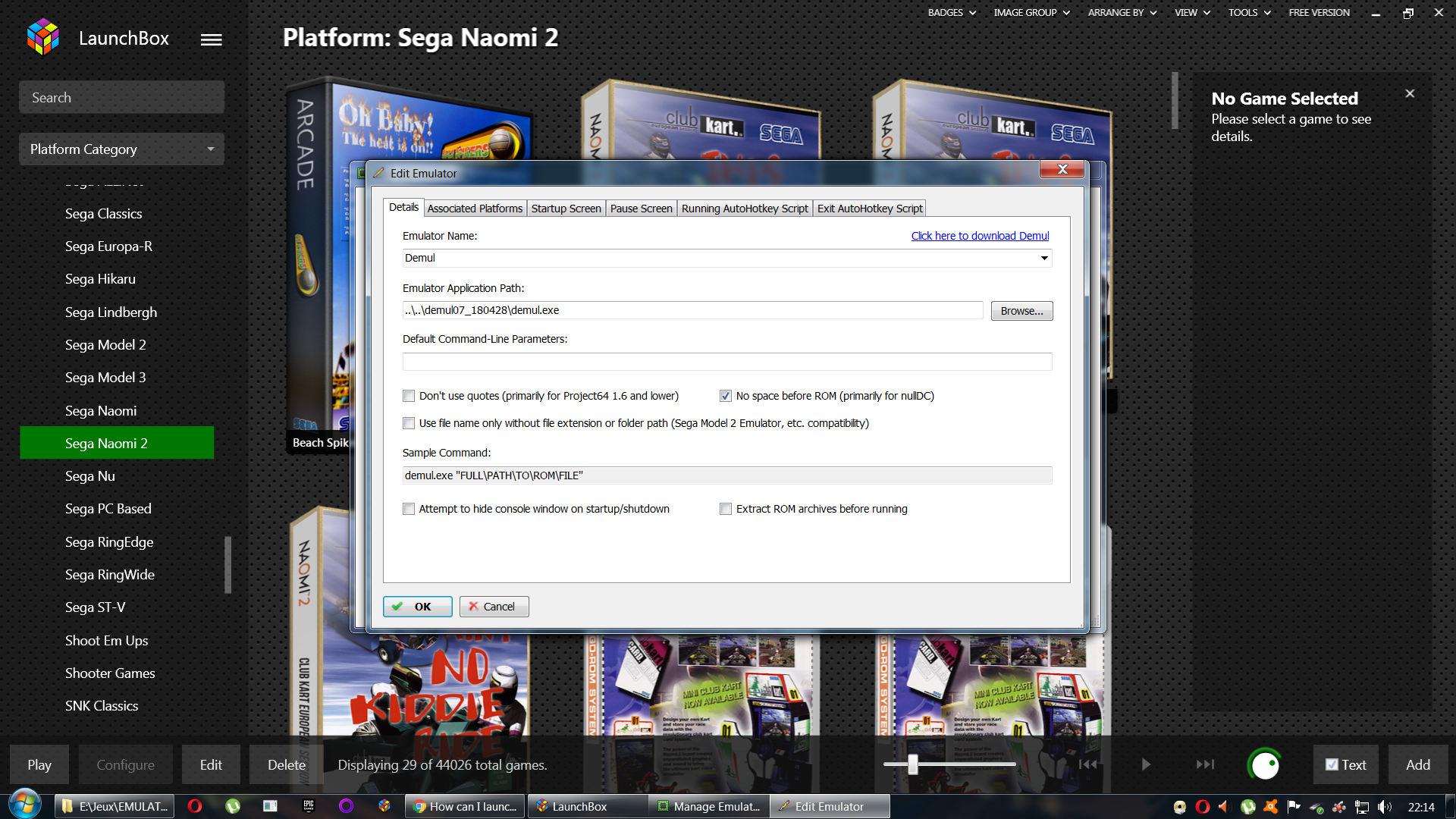Click the play music control in bottom bar
The height and width of the screenshot is (819, 1456).
click(1146, 764)
